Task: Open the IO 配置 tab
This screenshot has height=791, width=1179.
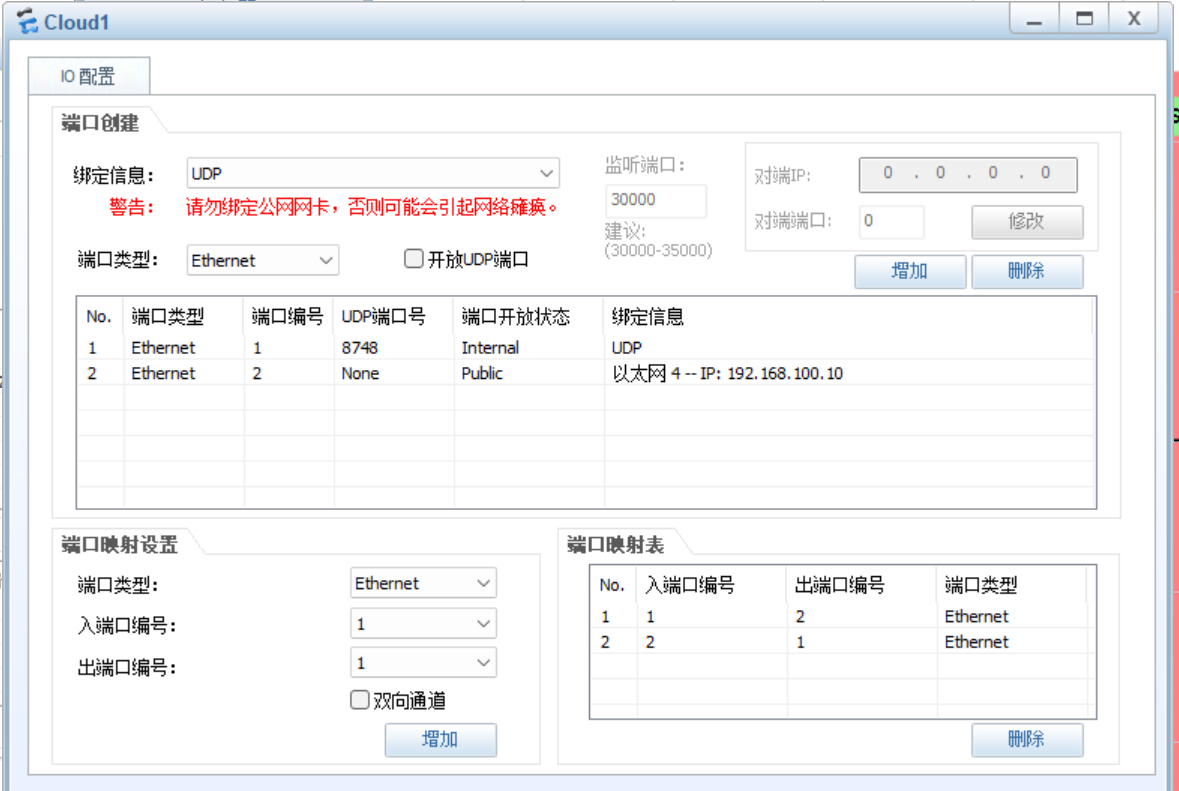Action: [x=89, y=76]
